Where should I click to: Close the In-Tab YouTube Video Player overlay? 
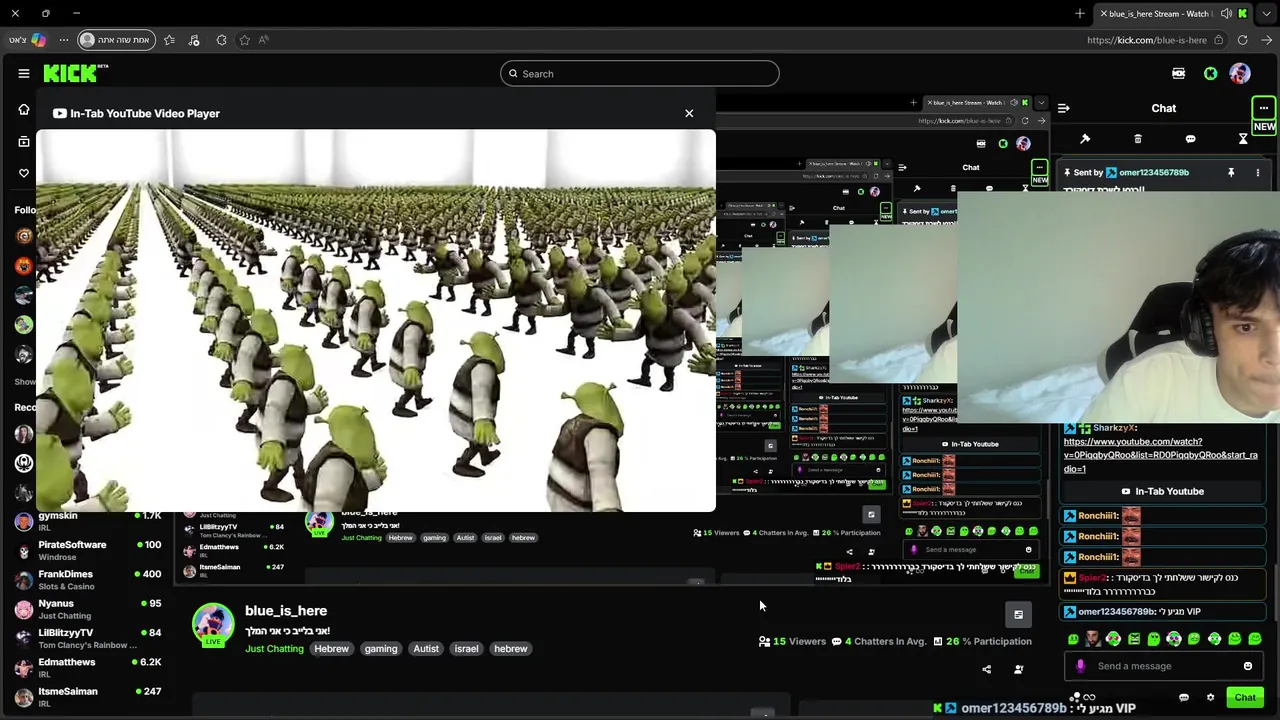689,113
